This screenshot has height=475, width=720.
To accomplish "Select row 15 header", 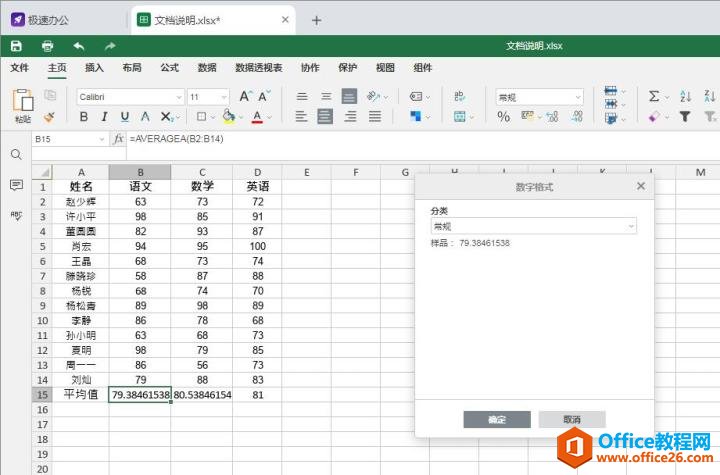I will click(x=42, y=395).
